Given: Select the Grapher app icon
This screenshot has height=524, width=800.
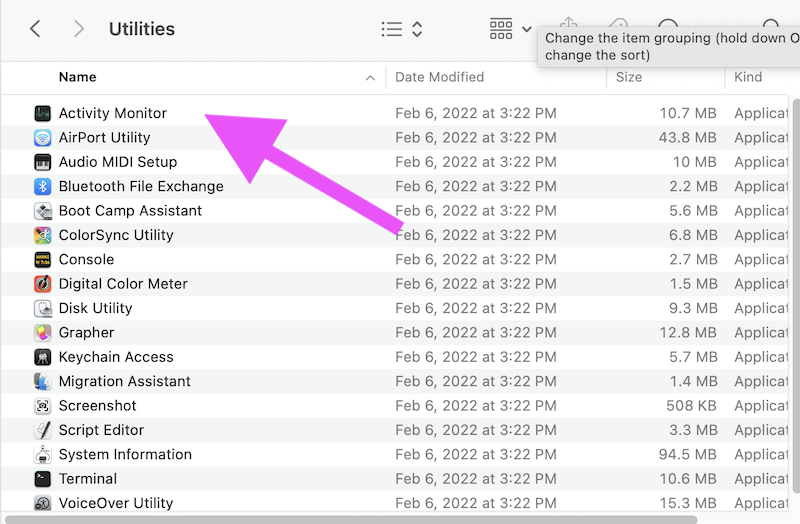Looking at the screenshot, I should click(42, 333).
